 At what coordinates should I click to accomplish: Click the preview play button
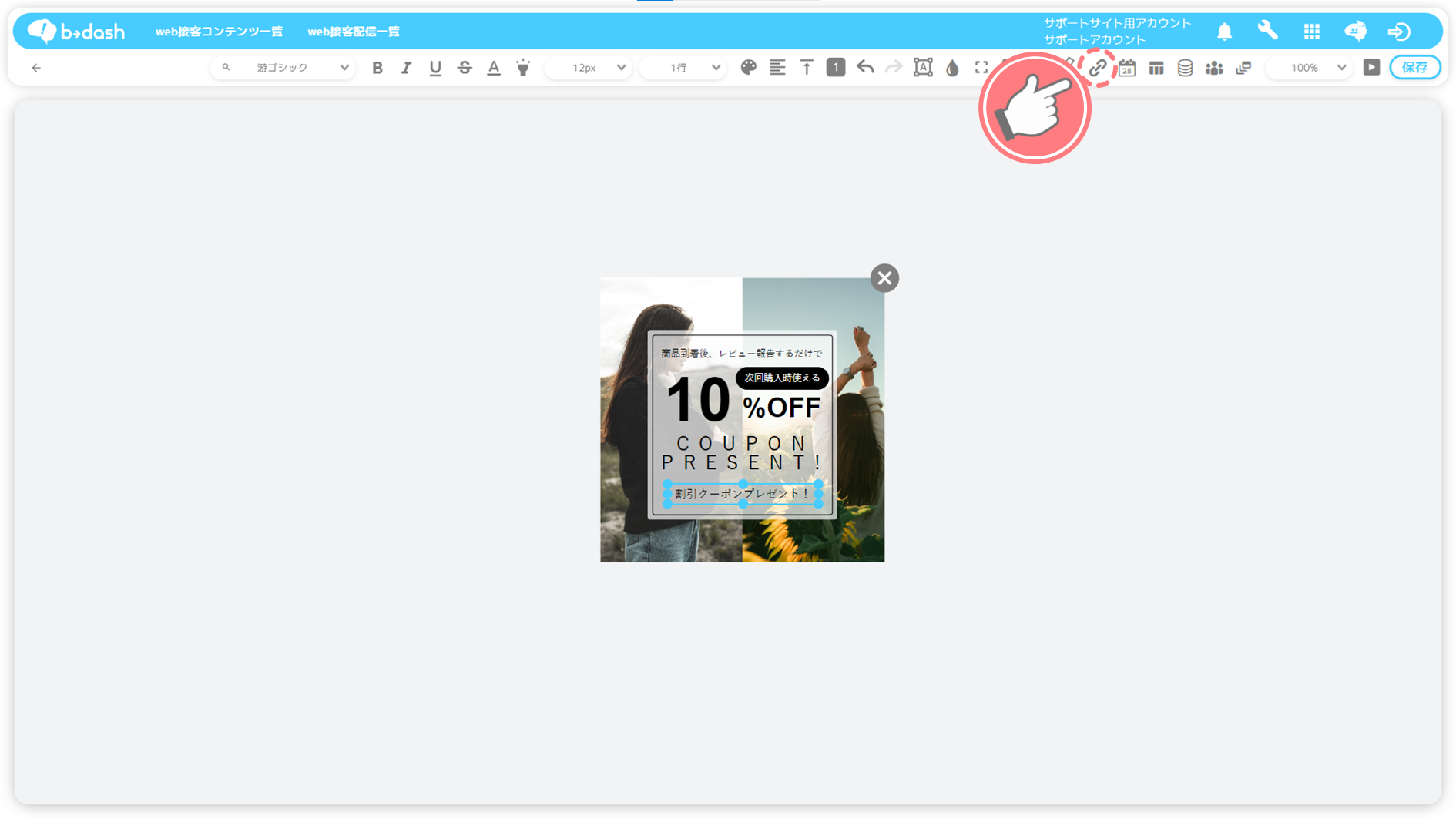point(1371,68)
